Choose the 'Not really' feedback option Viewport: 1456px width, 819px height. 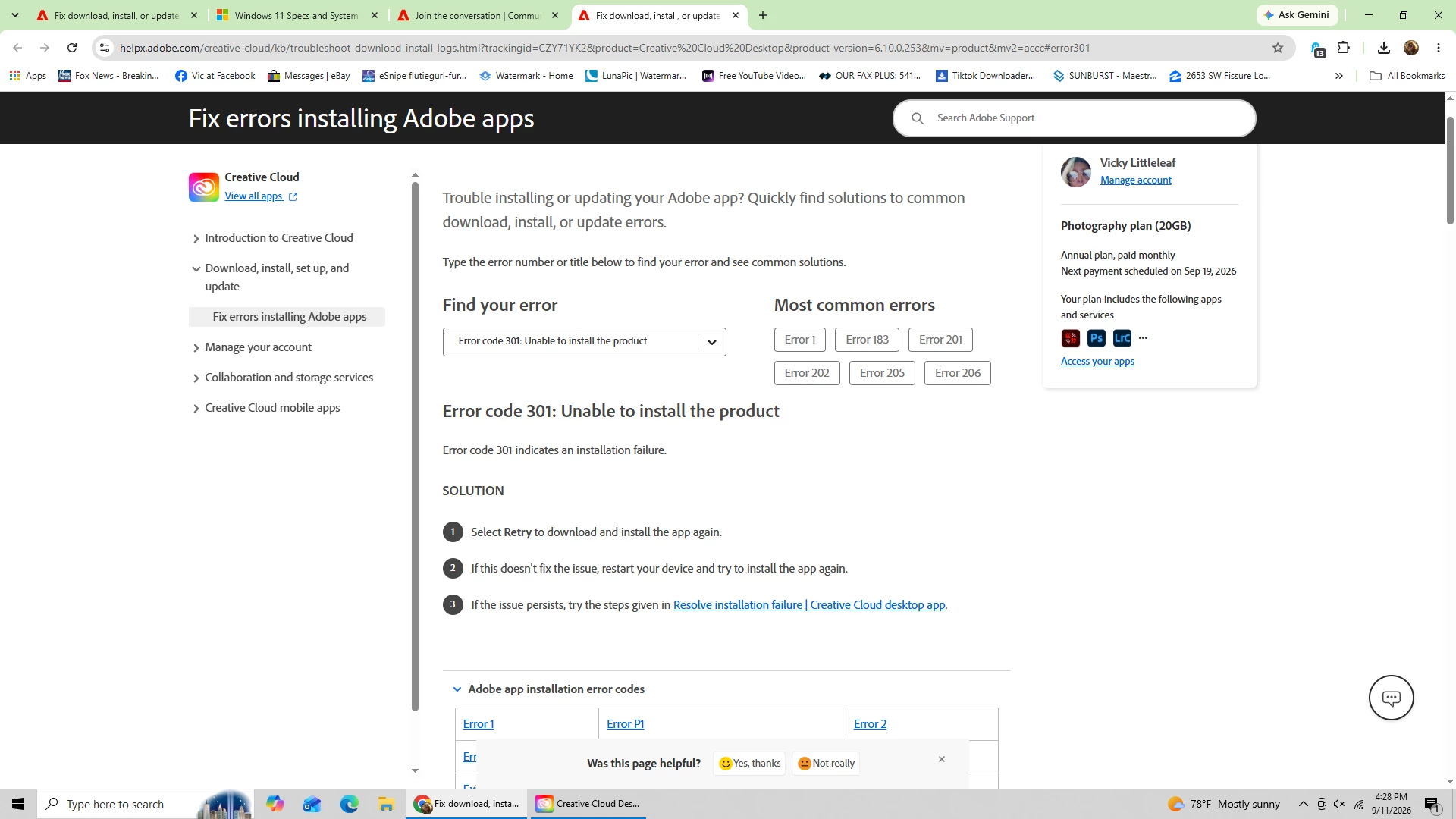(827, 764)
